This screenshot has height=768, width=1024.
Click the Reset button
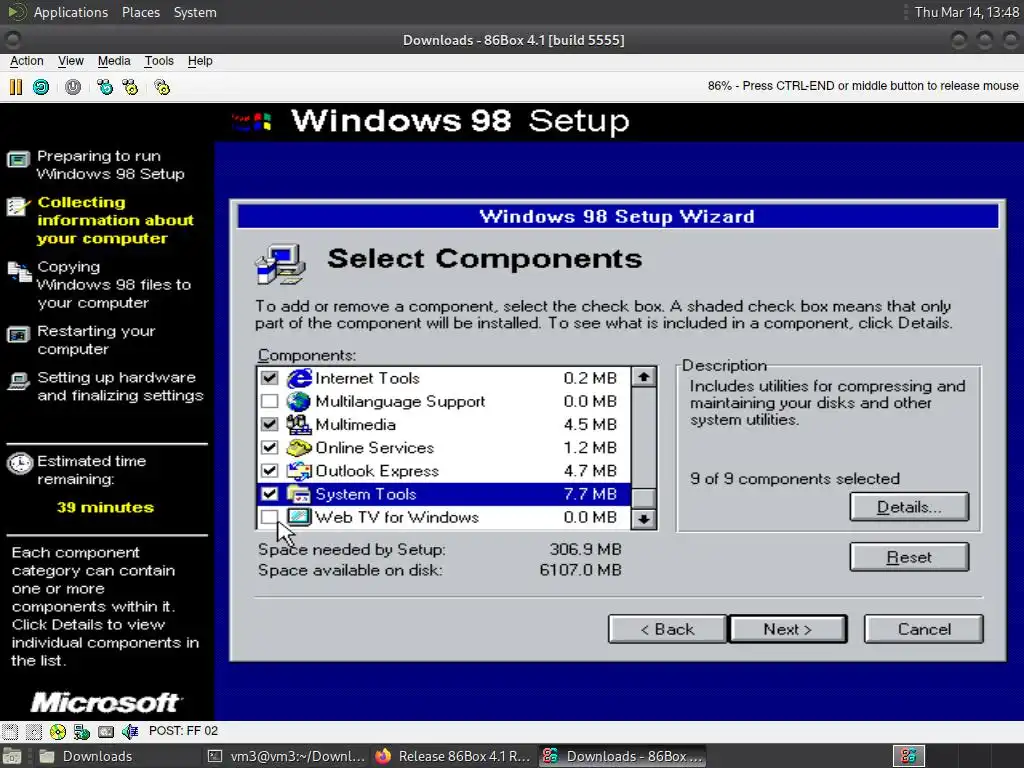pyautogui.click(x=909, y=557)
